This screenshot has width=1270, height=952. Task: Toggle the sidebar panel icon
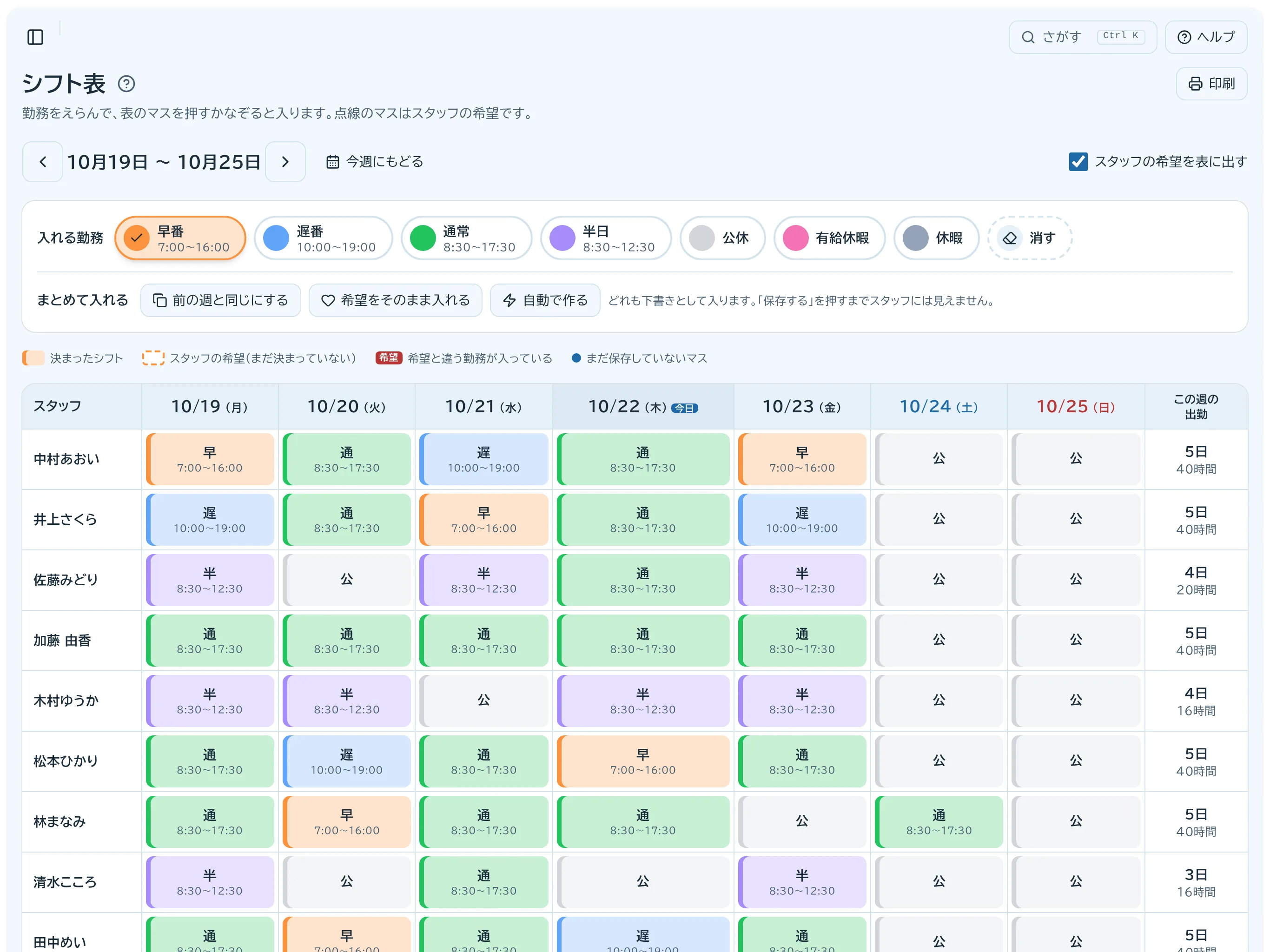click(x=36, y=37)
